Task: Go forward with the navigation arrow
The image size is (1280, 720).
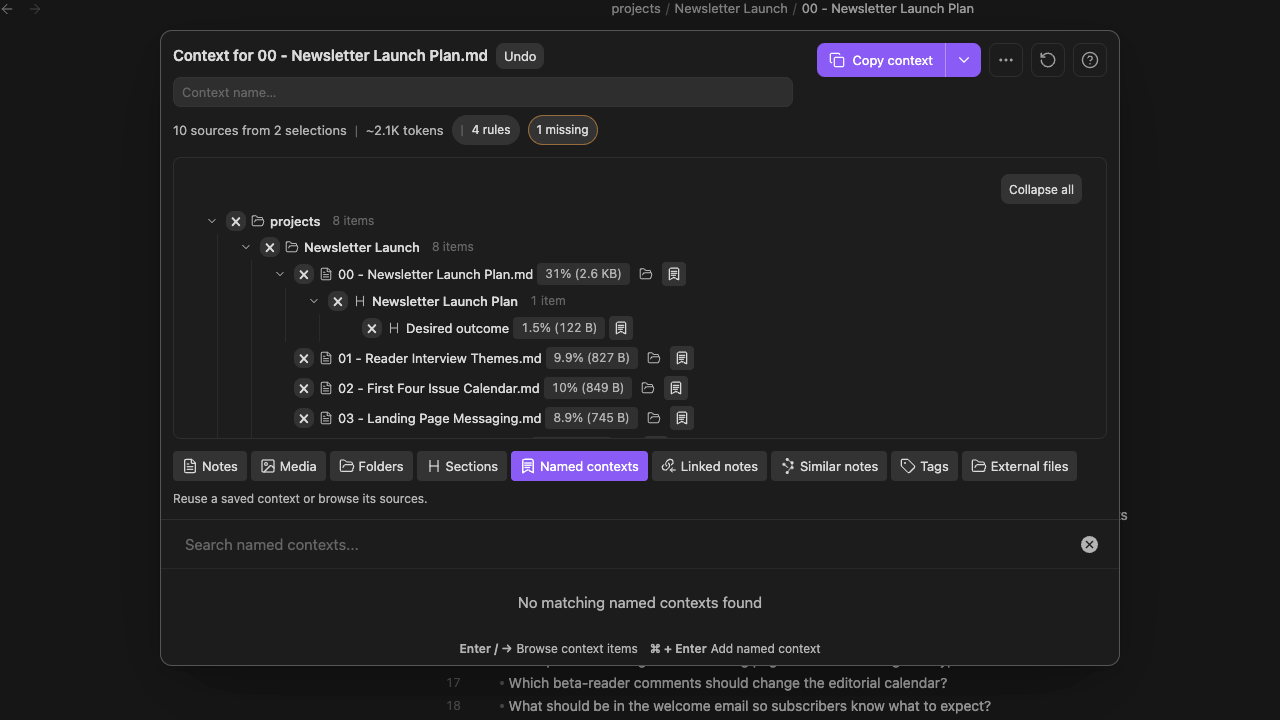Action: pos(35,9)
